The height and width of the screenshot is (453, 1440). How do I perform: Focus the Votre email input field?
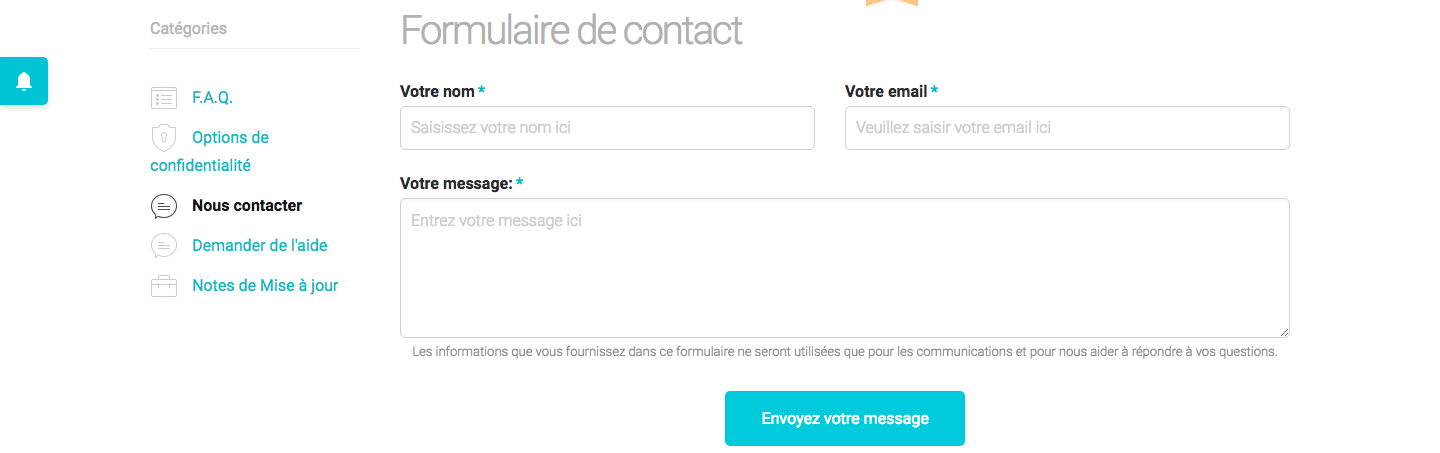click(1067, 128)
